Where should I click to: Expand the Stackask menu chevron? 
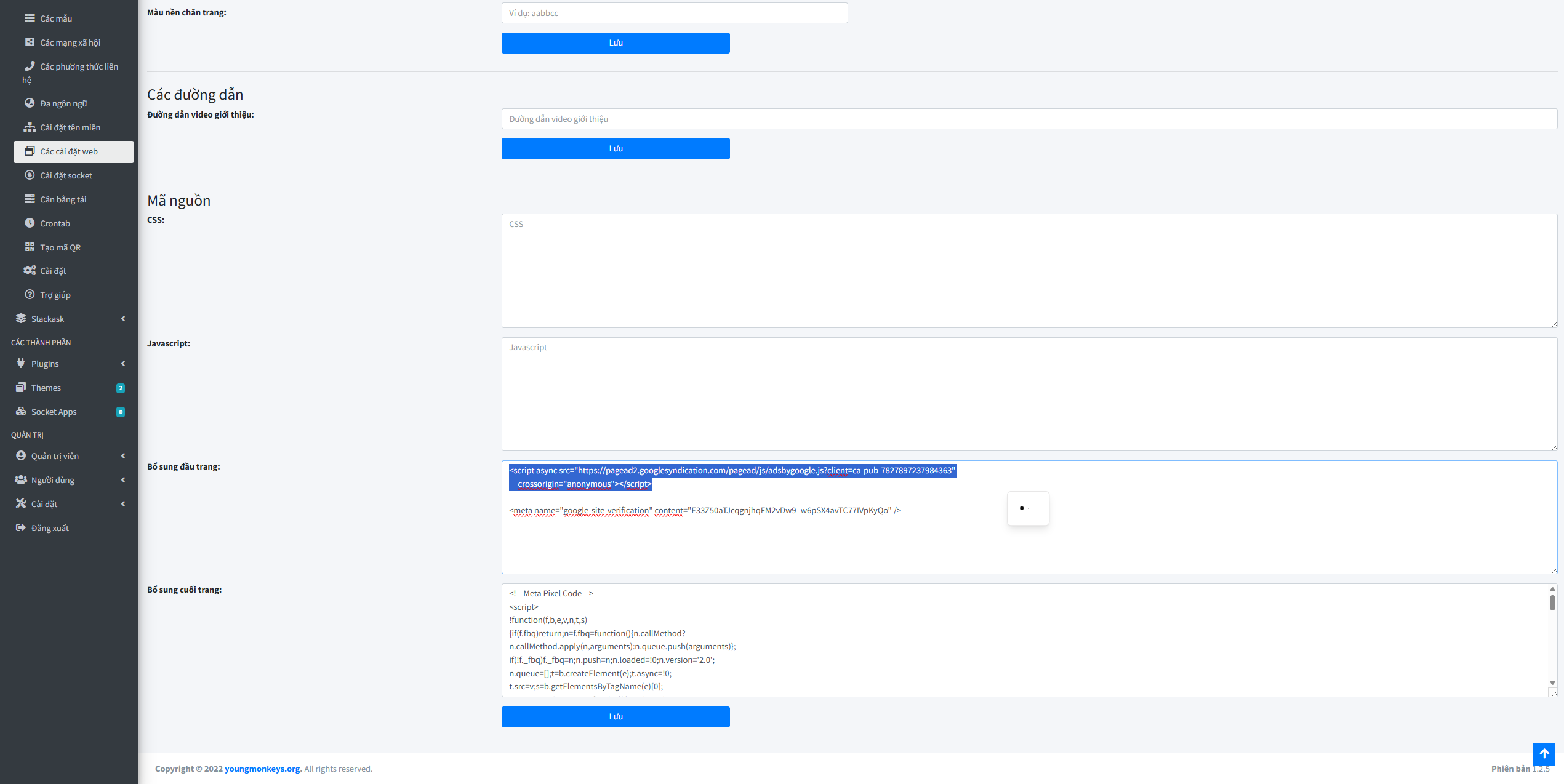tap(123, 319)
